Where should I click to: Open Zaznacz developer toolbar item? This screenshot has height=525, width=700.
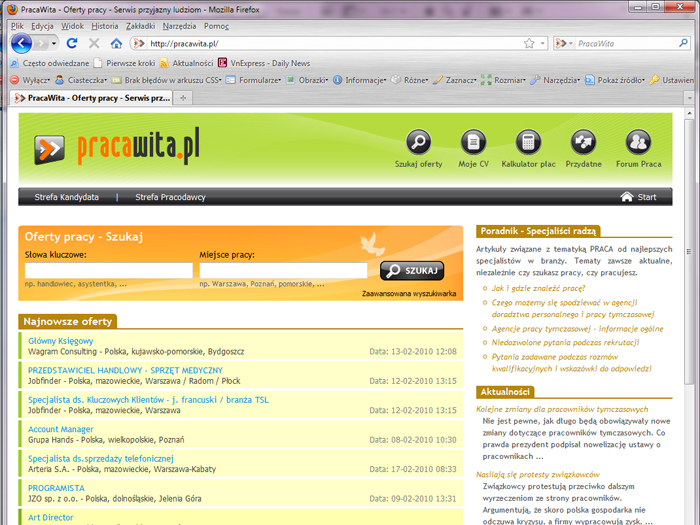pyautogui.click(x=455, y=80)
